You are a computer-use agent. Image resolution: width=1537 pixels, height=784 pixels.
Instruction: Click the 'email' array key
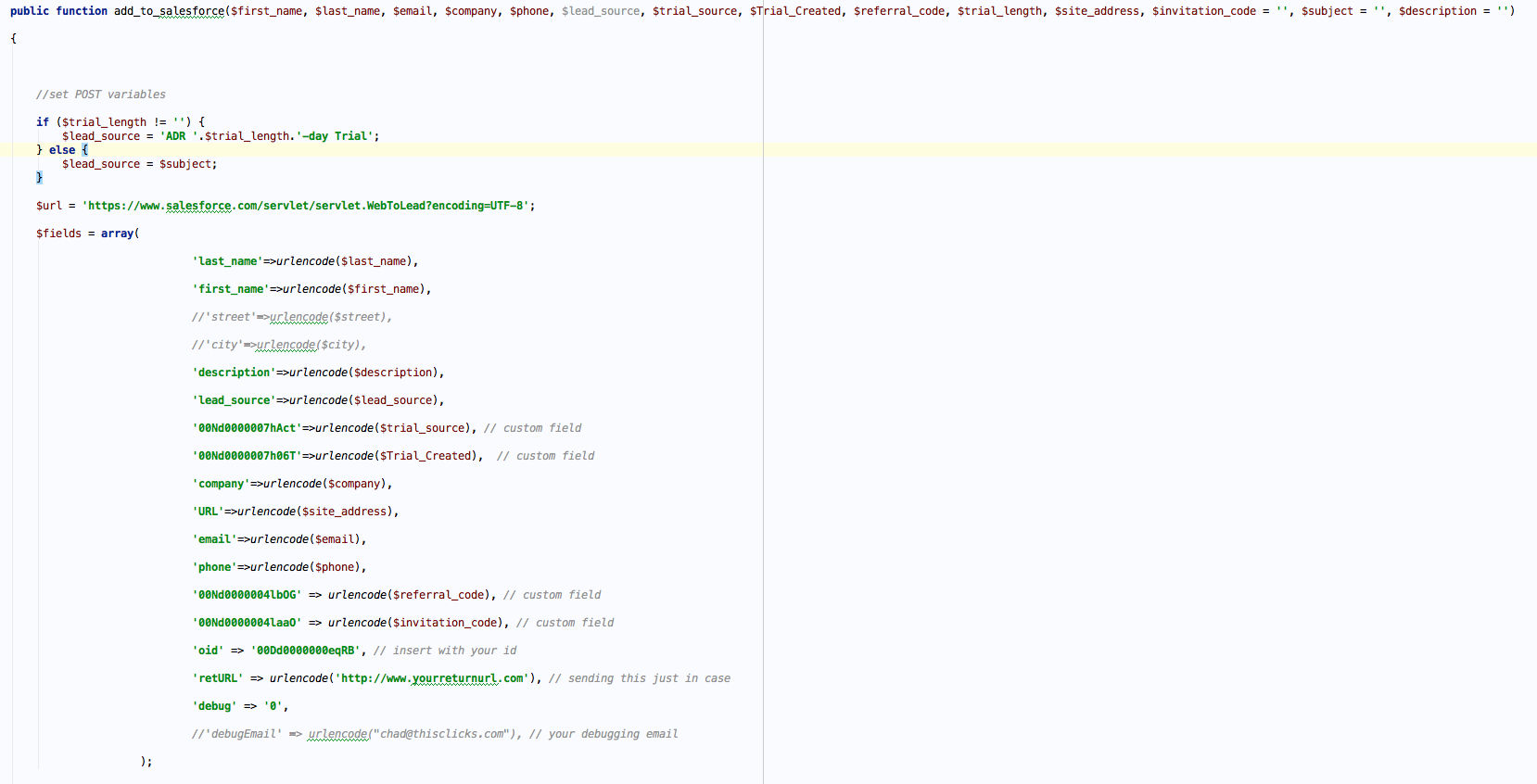click(x=215, y=539)
